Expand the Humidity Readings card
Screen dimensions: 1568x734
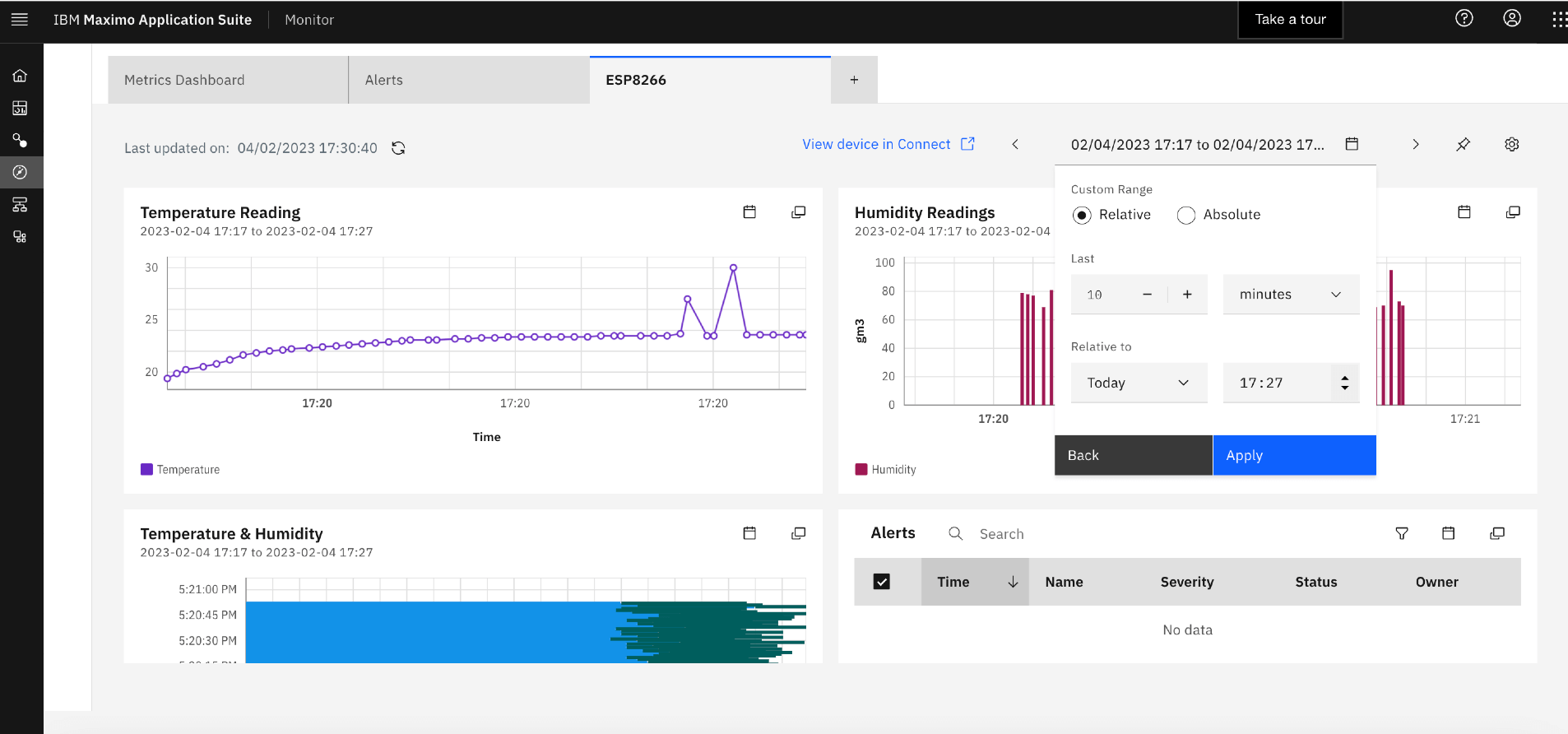(1513, 212)
